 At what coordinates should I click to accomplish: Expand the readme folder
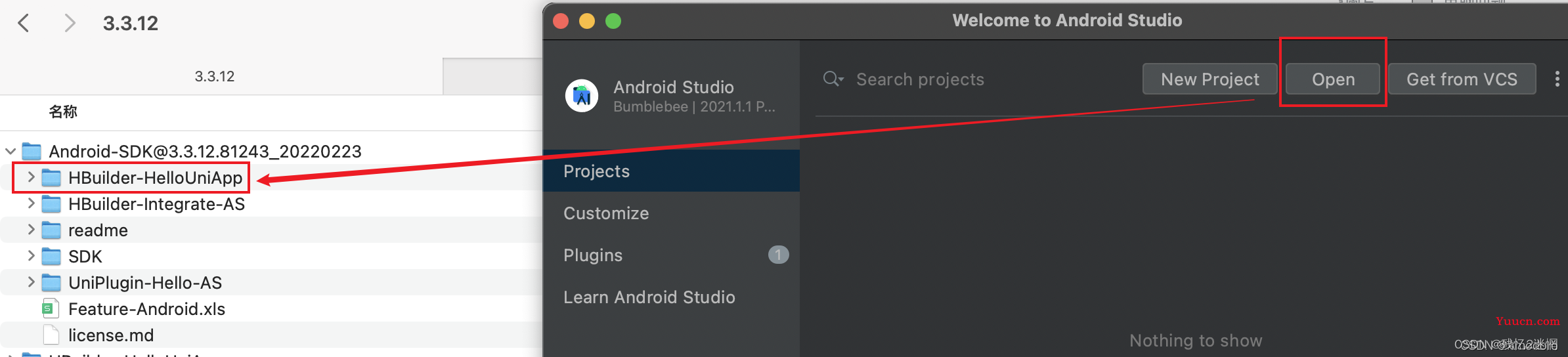coord(31,230)
